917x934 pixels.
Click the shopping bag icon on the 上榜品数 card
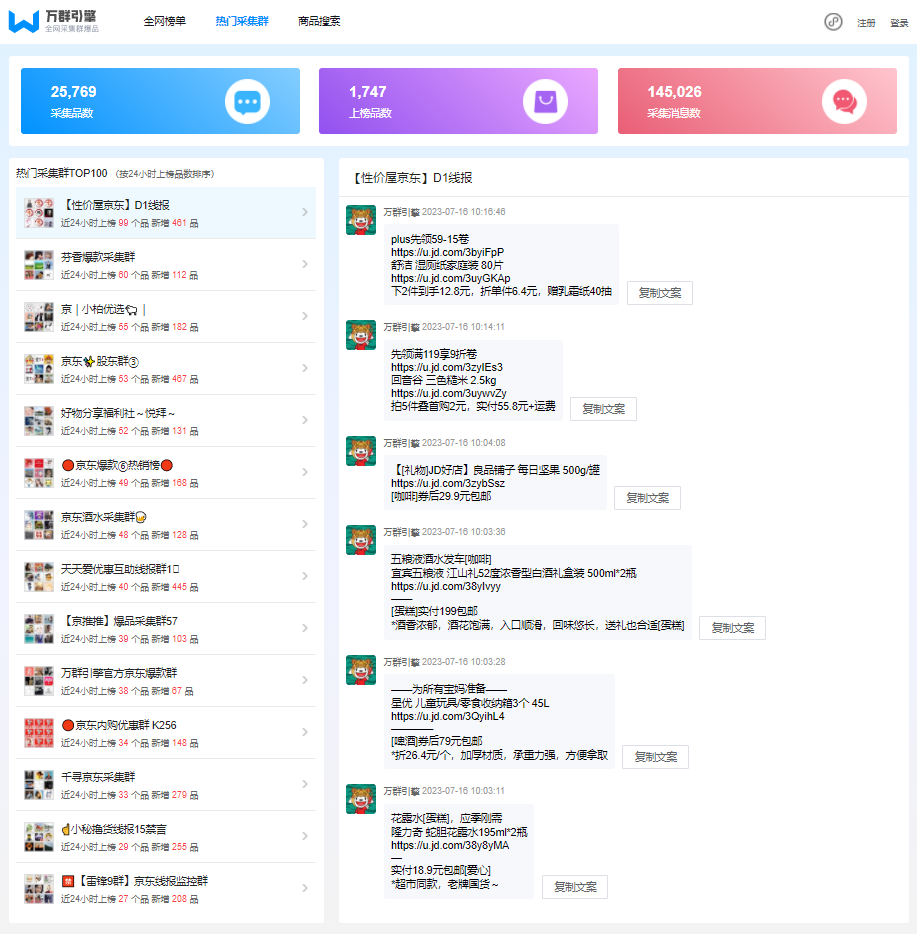click(547, 100)
